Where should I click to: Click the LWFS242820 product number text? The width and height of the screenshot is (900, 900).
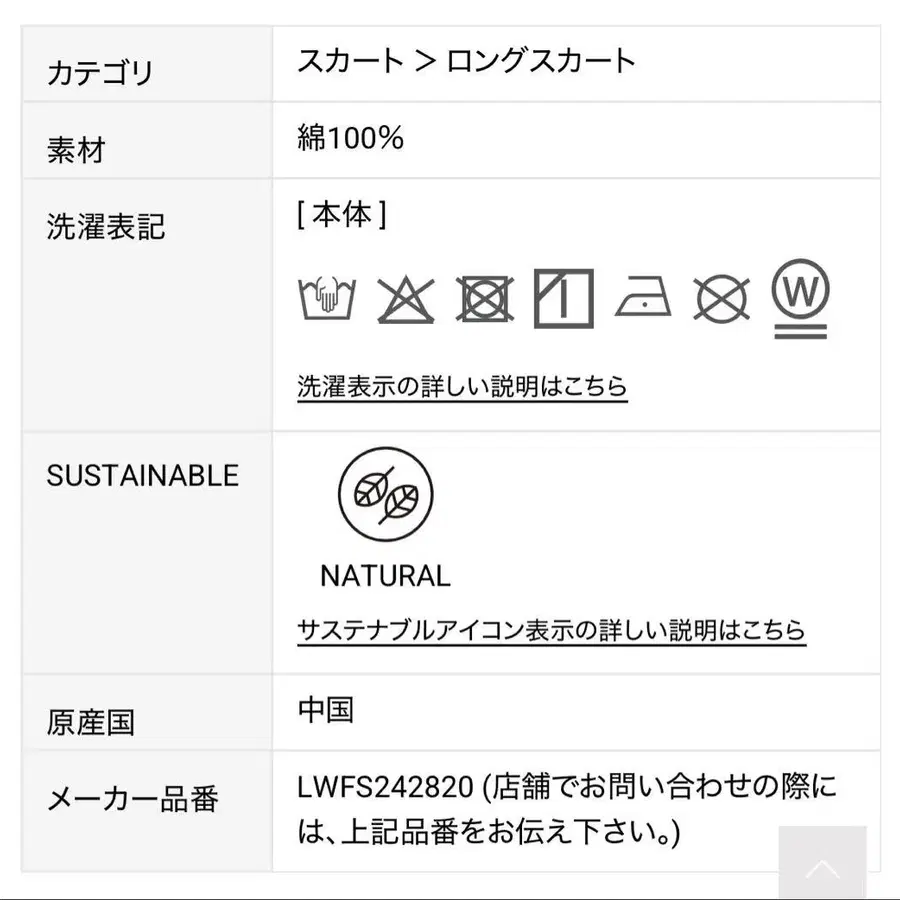(385, 786)
